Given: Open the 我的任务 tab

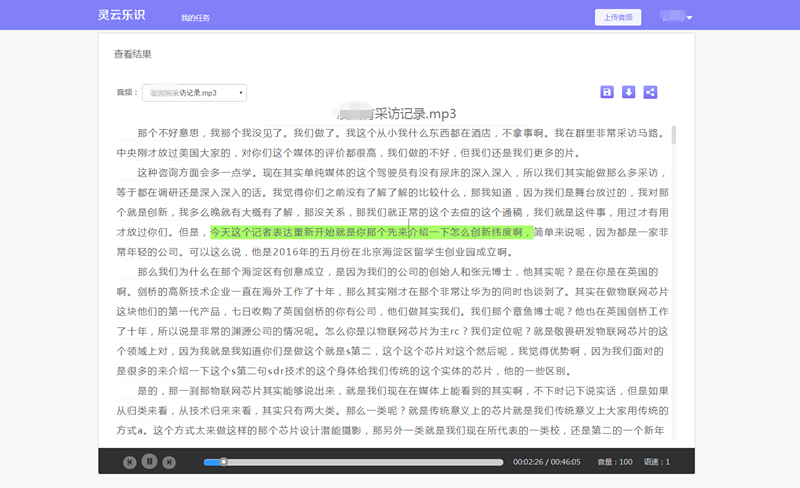Looking at the screenshot, I should 197,18.
